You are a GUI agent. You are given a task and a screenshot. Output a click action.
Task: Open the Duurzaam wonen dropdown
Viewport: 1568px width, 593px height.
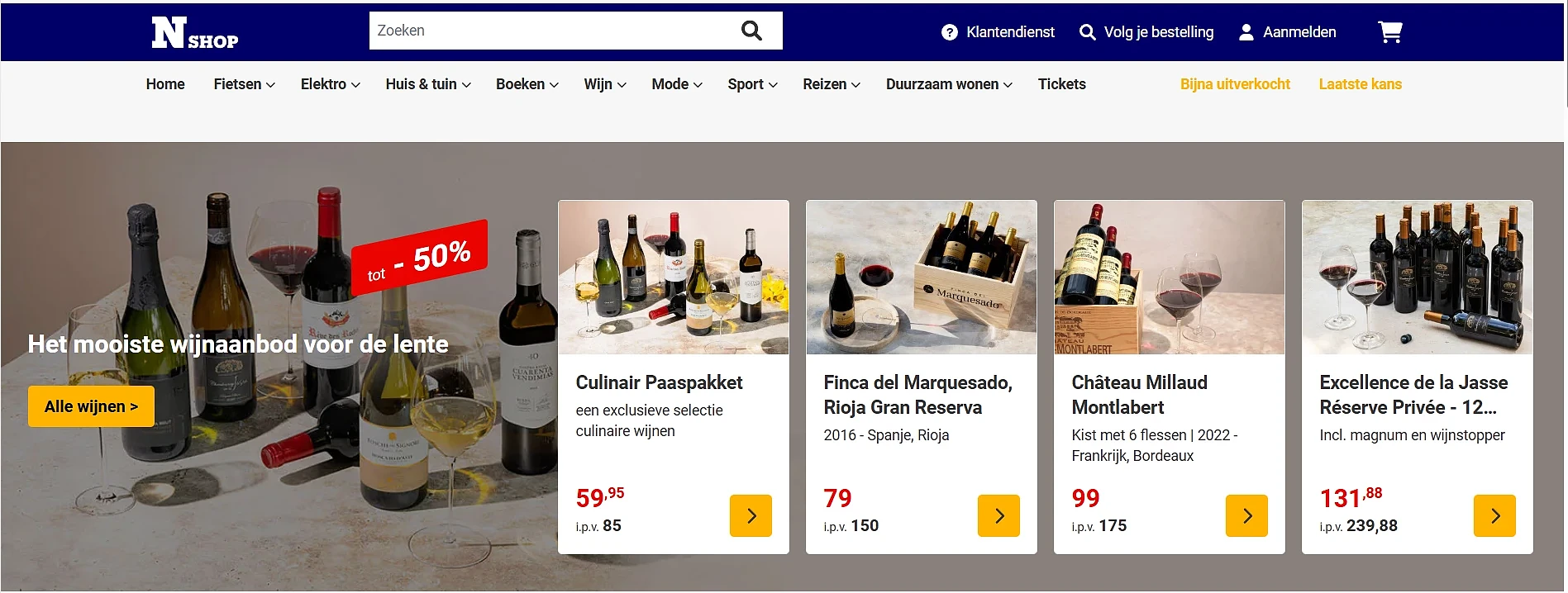pos(949,84)
